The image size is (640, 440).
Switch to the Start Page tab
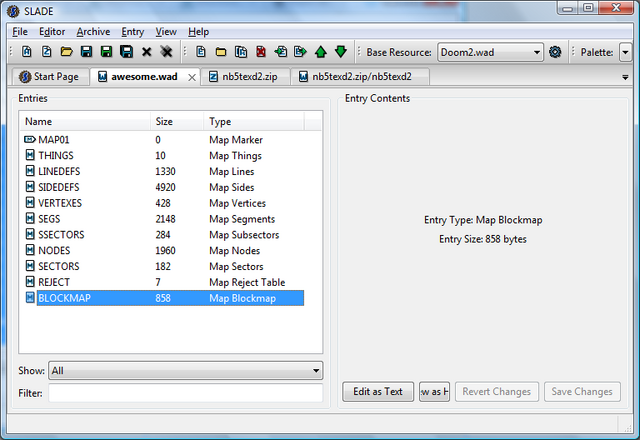[x=51, y=77]
